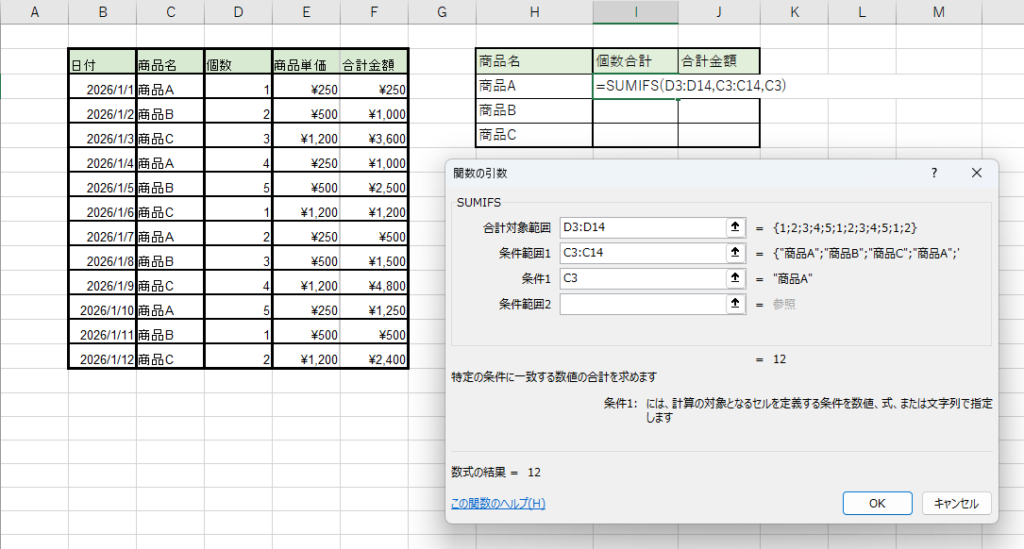Click collapse-dialog icon for 条件範囲1 field
The height and width of the screenshot is (549, 1024).
point(735,253)
